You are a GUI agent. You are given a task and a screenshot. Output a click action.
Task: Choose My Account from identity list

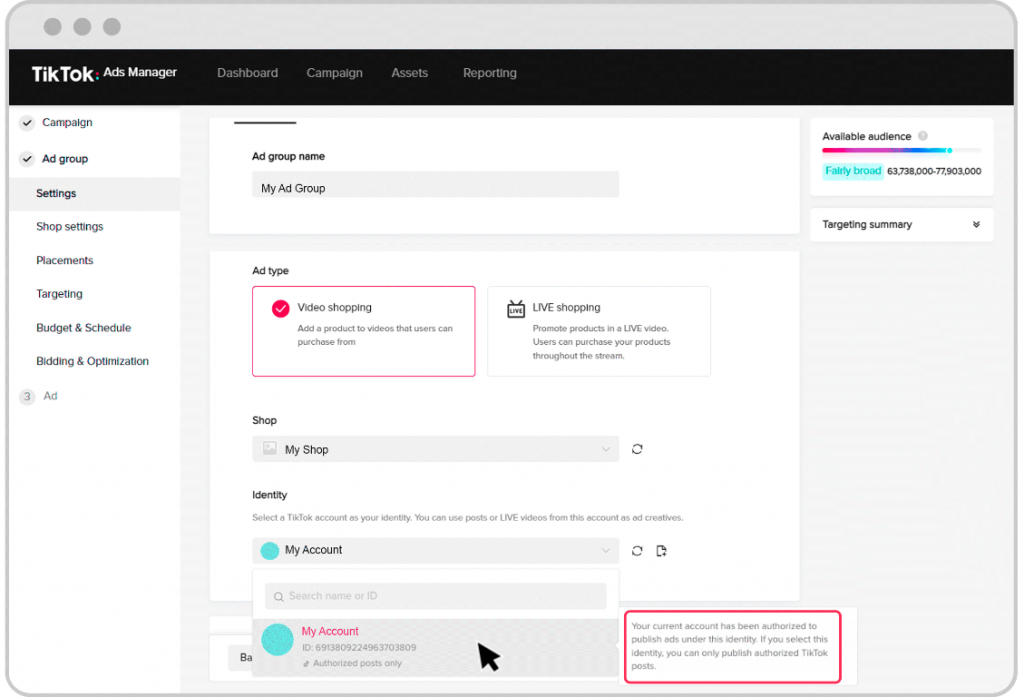pos(436,647)
